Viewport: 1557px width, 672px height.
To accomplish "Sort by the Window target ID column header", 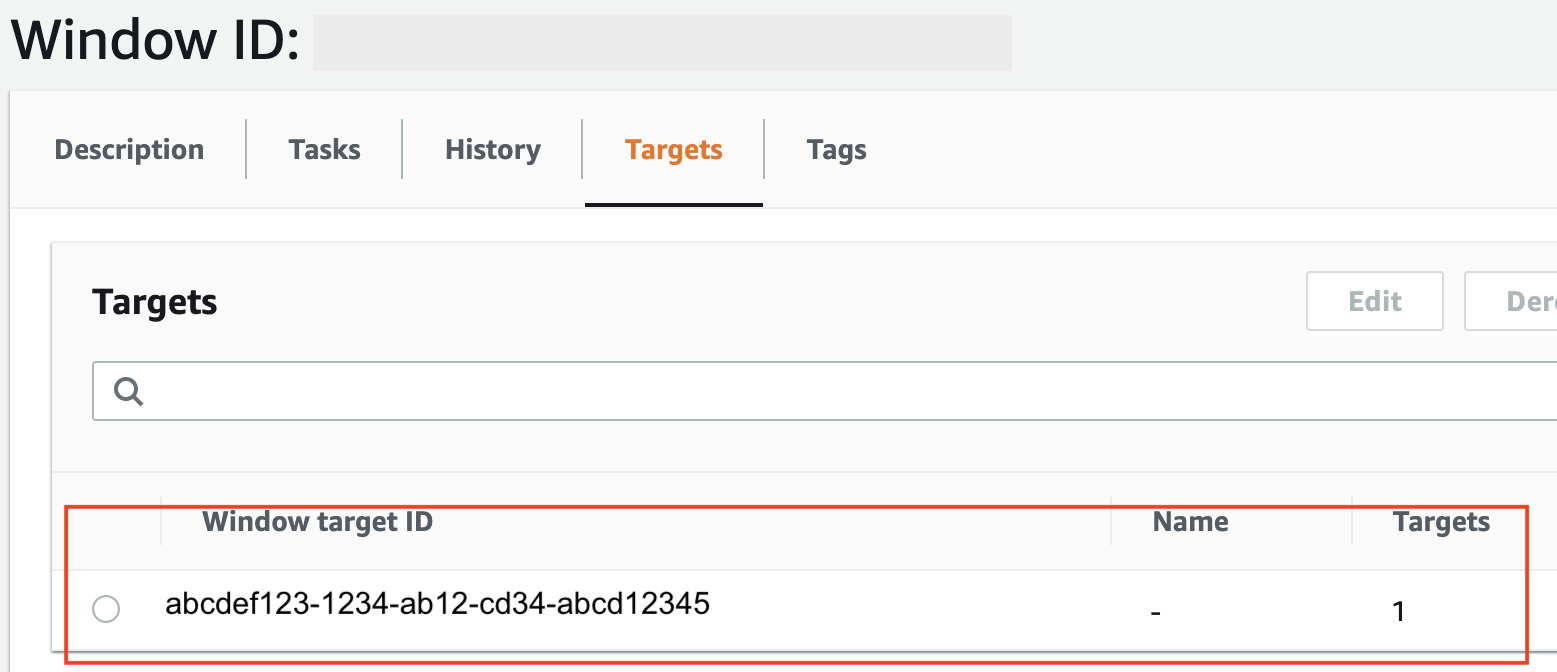I will click(316, 521).
